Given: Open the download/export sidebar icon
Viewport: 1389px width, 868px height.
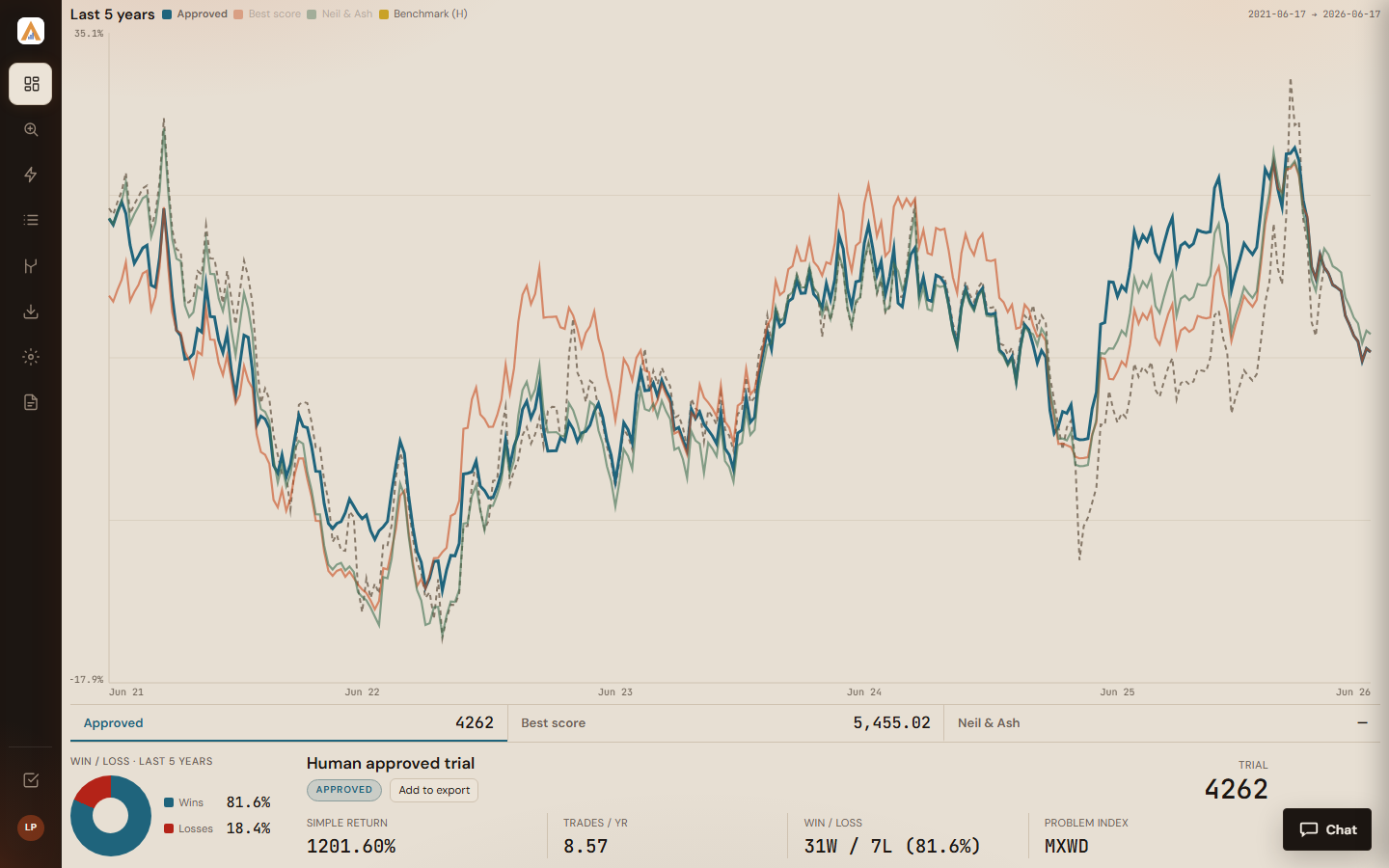Looking at the screenshot, I should (x=31, y=312).
